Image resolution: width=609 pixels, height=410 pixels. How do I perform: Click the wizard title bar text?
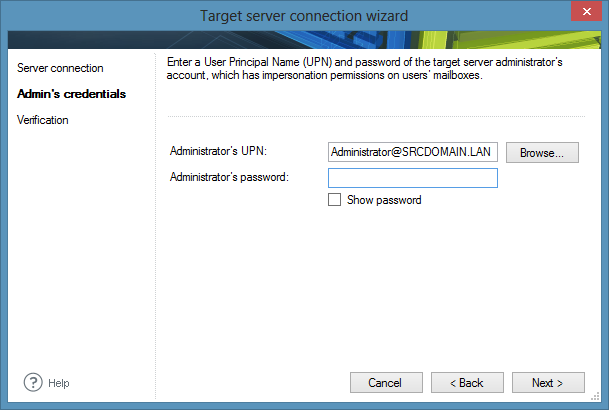304,15
